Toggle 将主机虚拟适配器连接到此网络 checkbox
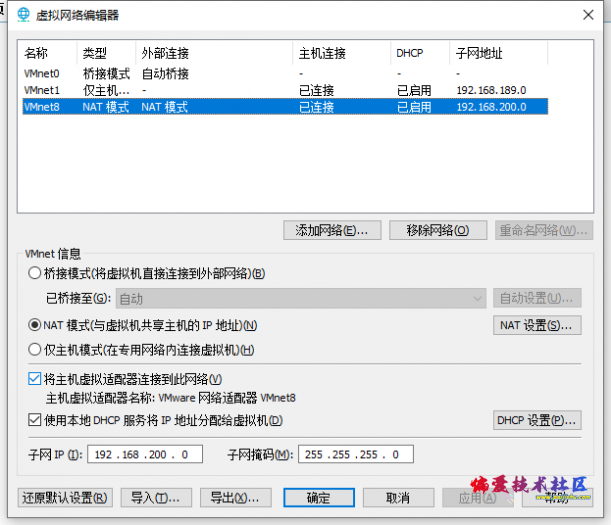611x525 pixels. (35, 378)
